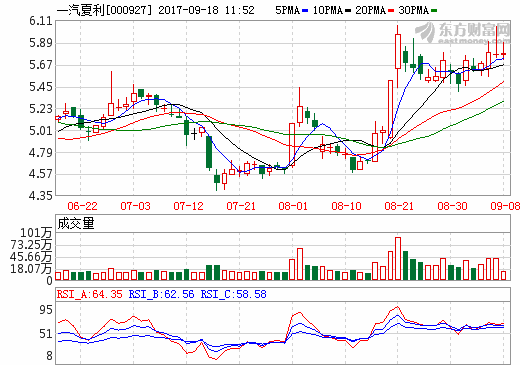The image size is (520, 365).
Task: Click the green 30PMA legend swatch
Action: 434,11
